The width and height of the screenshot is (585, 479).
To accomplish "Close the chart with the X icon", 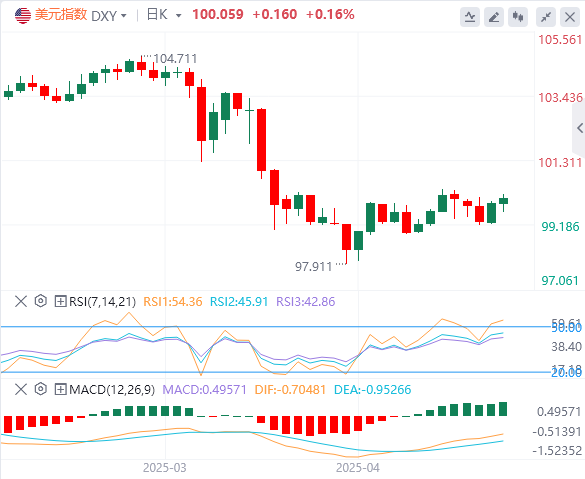I will [x=570, y=17].
